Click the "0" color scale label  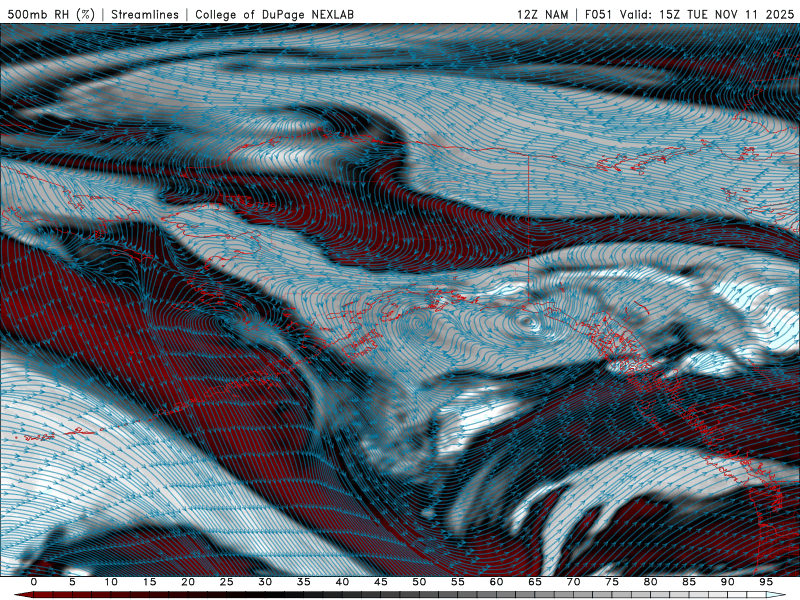tap(34, 582)
